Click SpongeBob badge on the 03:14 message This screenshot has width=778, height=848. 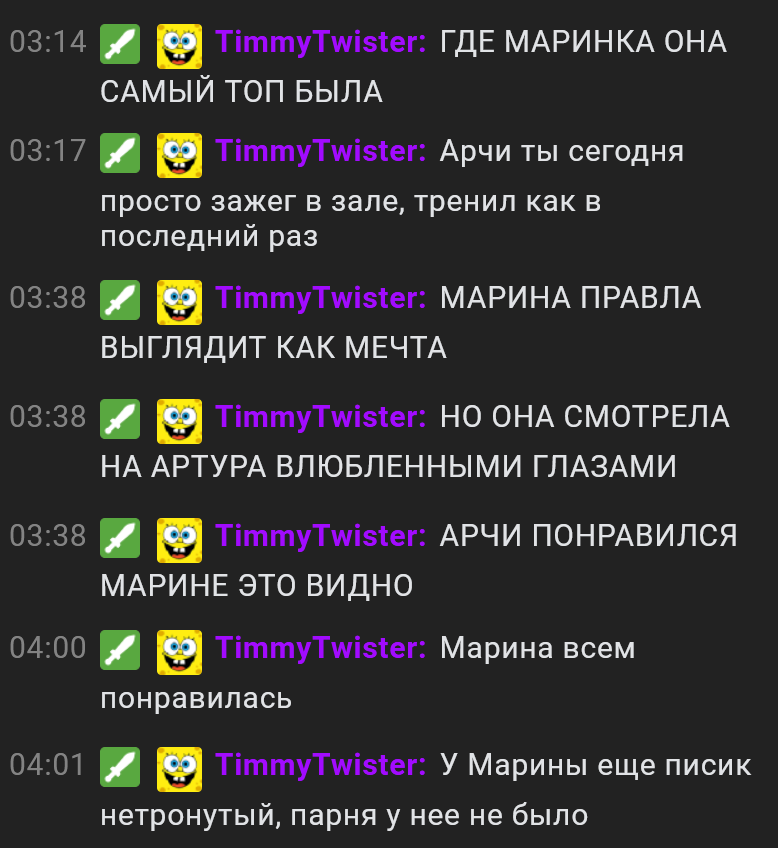179,46
